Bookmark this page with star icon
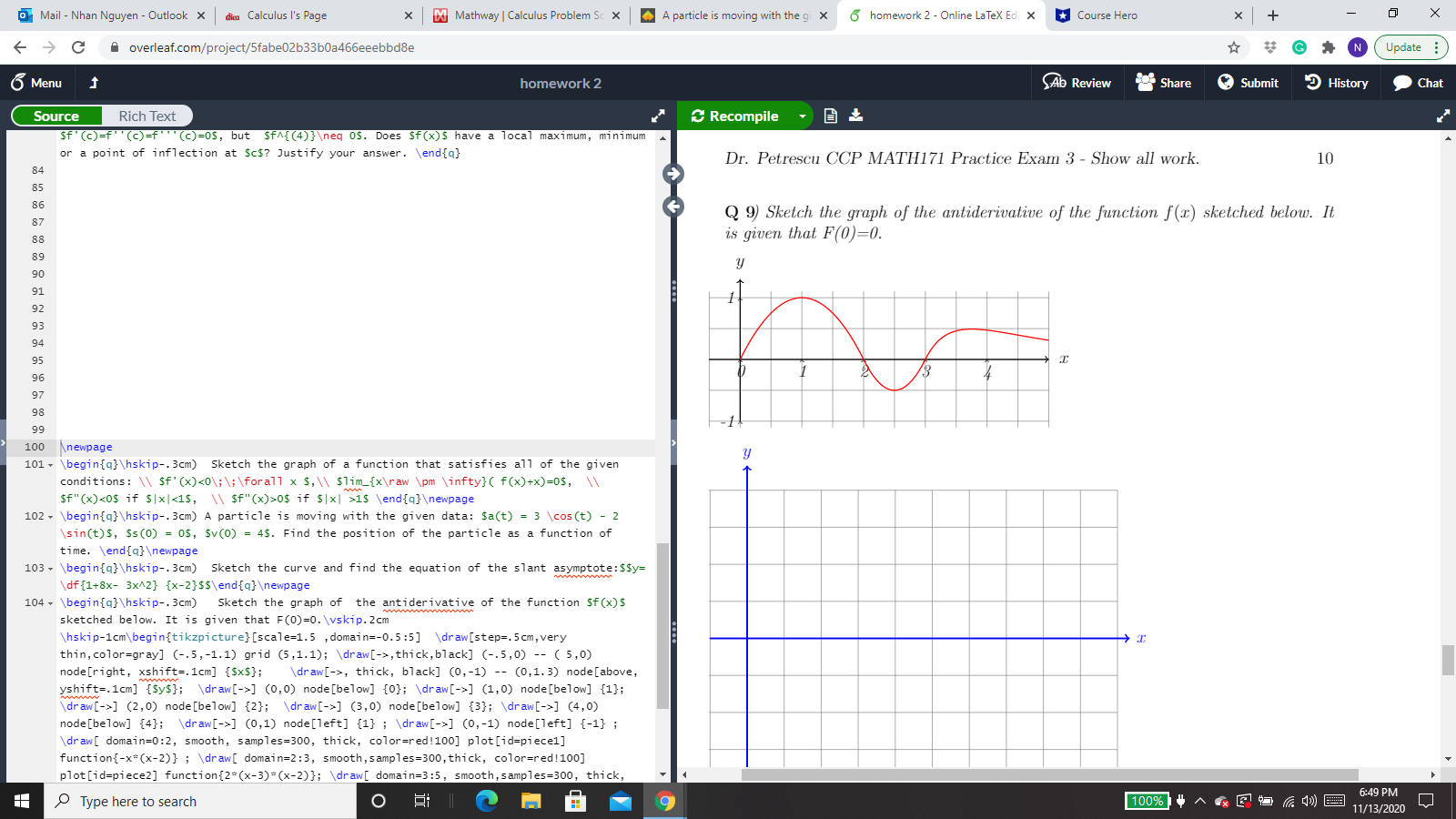1456x819 pixels. click(1234, 47)
